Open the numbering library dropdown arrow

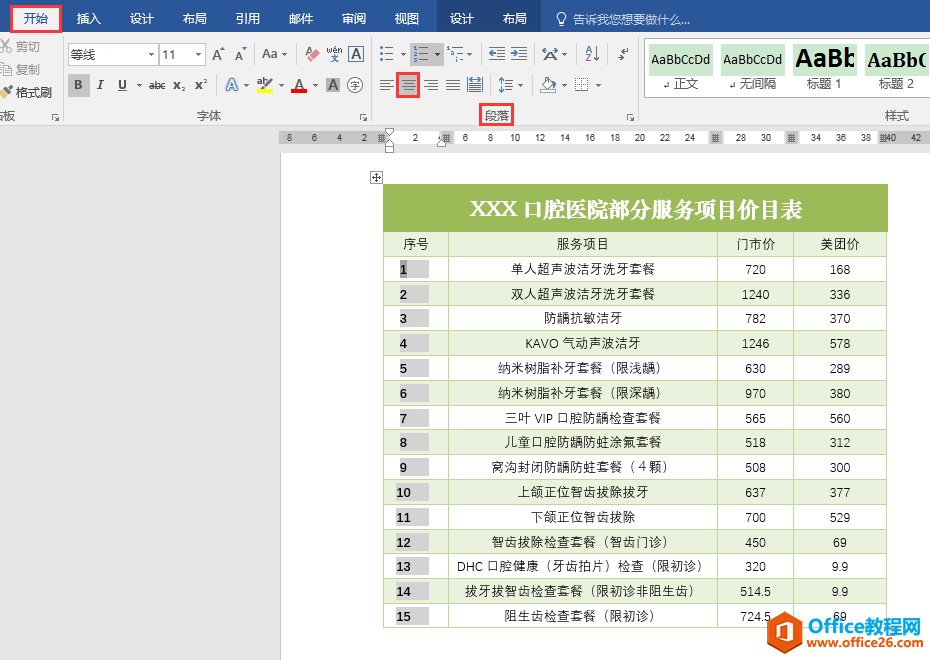[437, 55]
